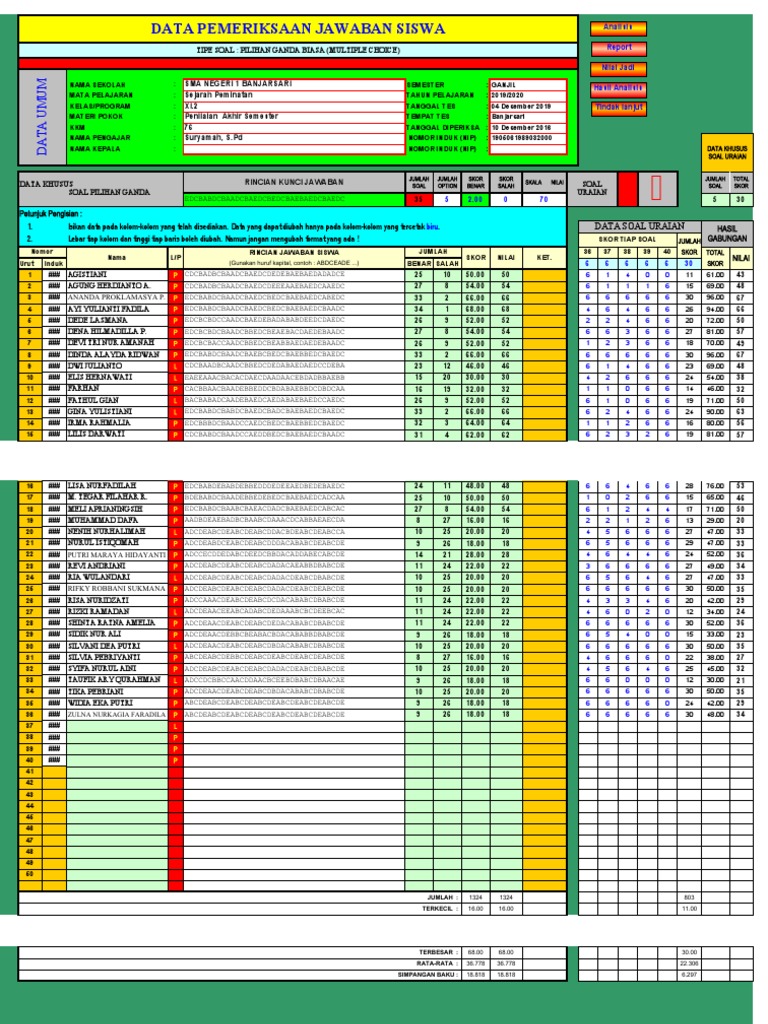Select the Semester field GANJIL
Image resolution: width=768 pixels, height=1024 pixels.
pyautogui.click(x=528, y=85)
